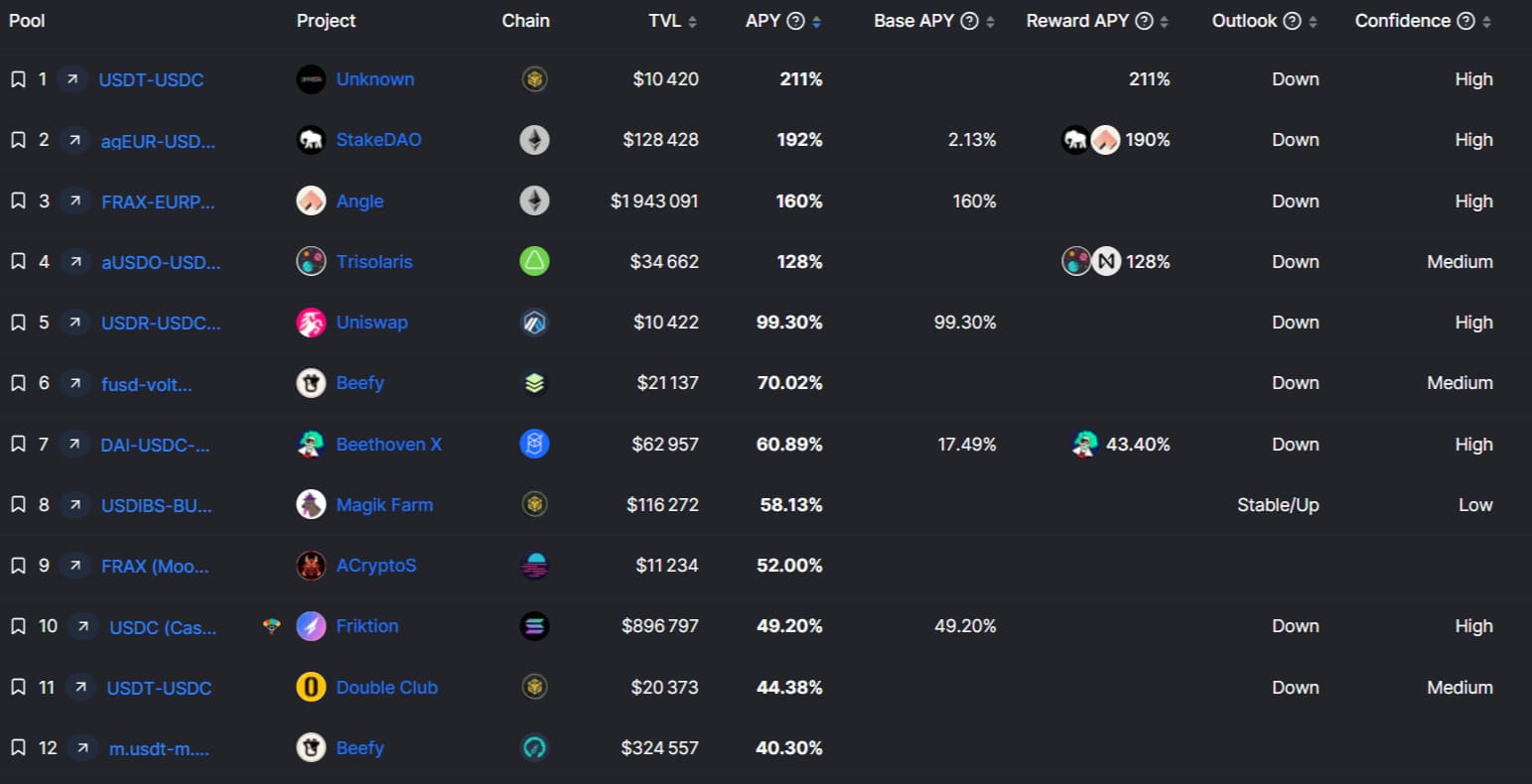Open the Beethoven X project link
1532x784 pixels.
(388, 445)
